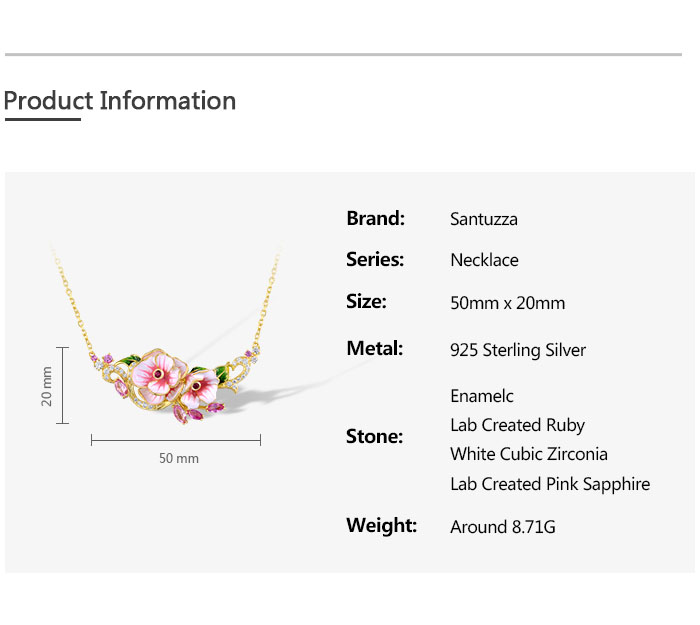This screenshot has height=625, width=700.
Task: Select the Santuzza brand name
Action: click(x=484, y=219)
